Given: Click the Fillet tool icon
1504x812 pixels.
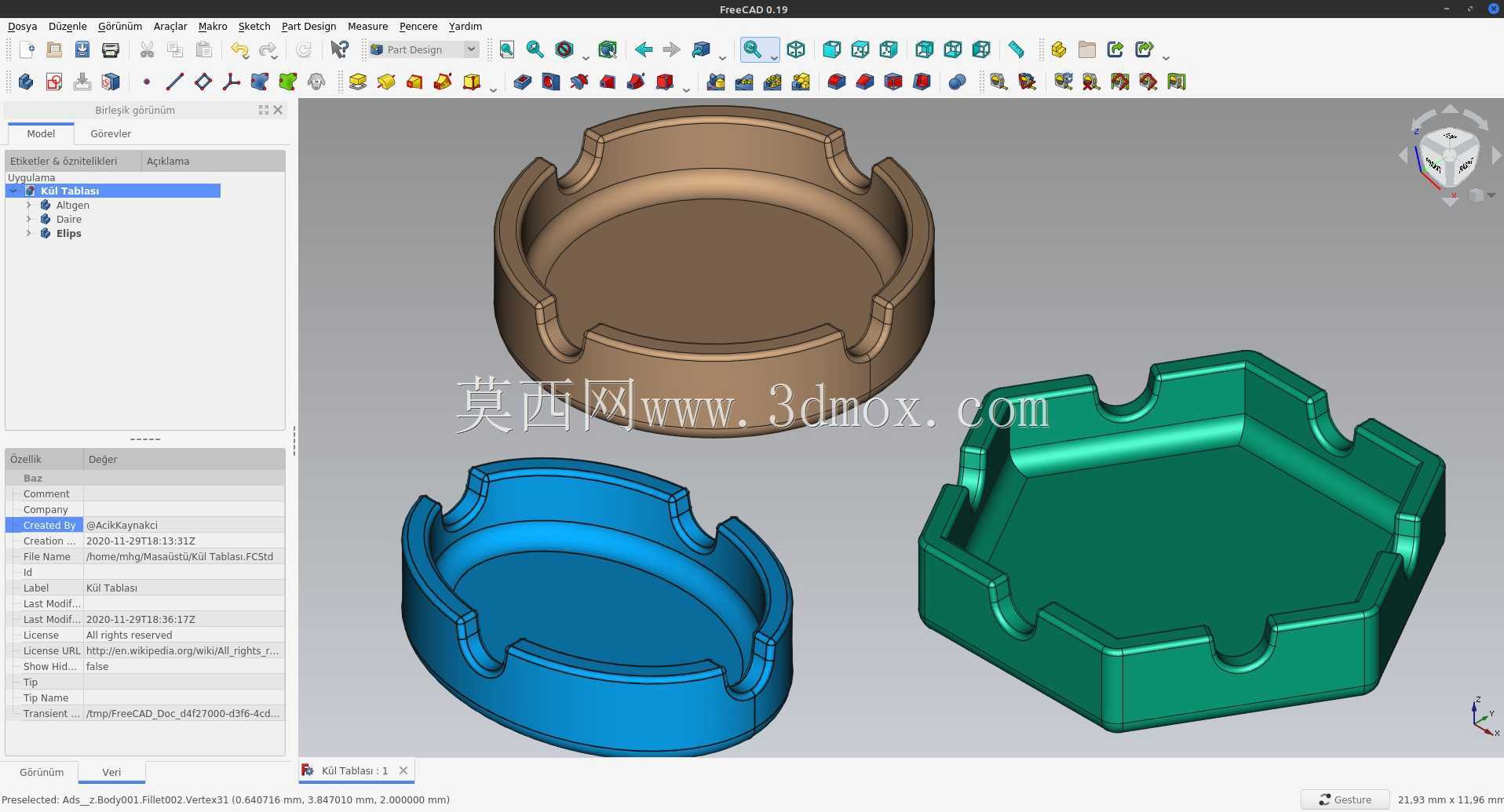Looking at the screenshot, I should [x=837, y=82].
